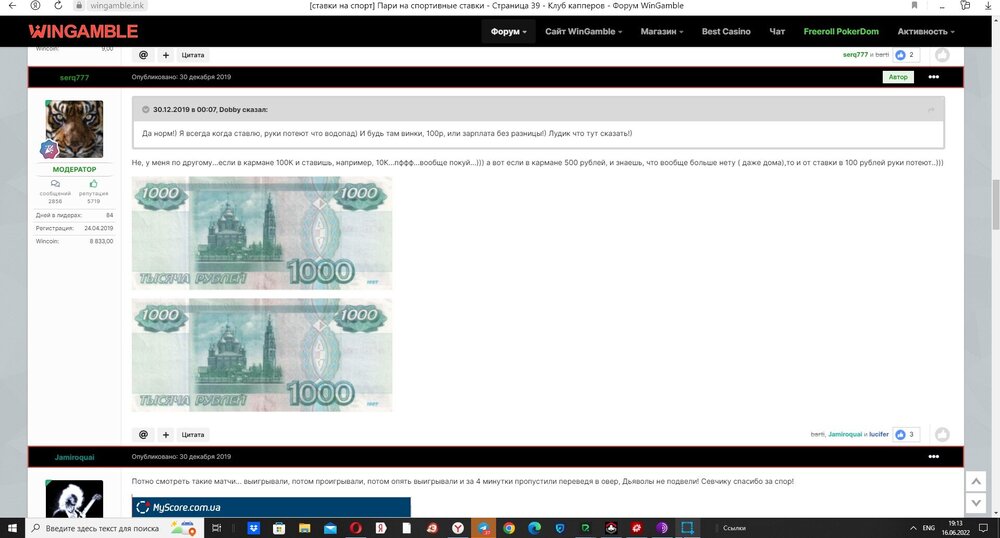Image resolution: width=1000 pixels, height=538 pixels.
Task: Open Jamiroquai profile from post header
Action: [74, 457]
